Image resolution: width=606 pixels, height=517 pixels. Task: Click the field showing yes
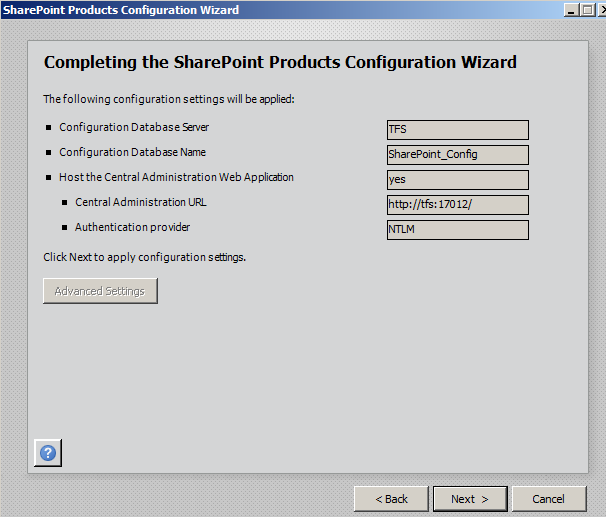[458, 180]
